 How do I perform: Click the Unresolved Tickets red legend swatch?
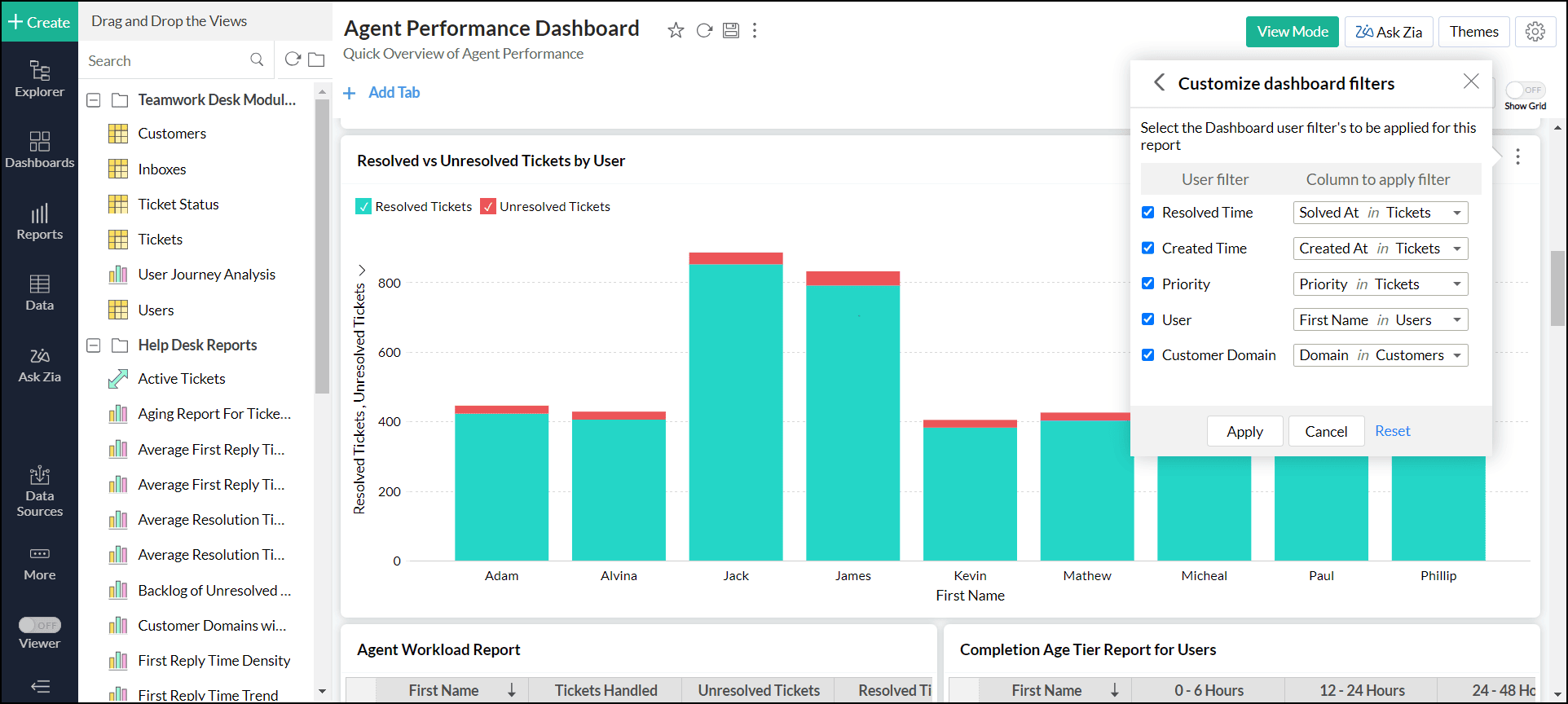(488, 207)
